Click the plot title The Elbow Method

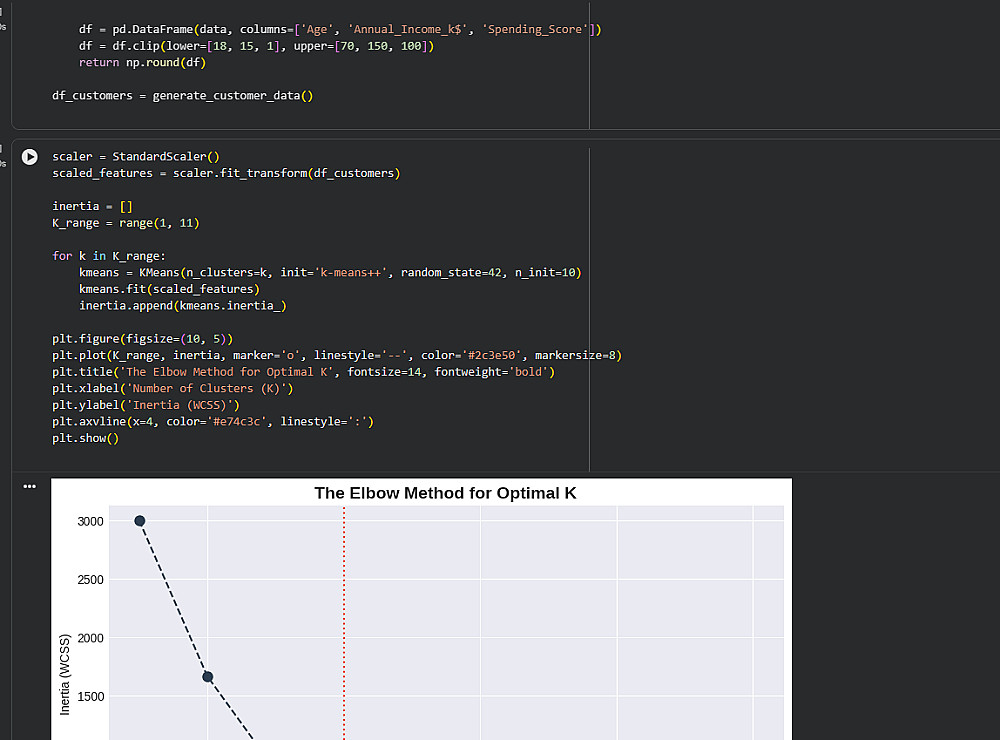445,493
